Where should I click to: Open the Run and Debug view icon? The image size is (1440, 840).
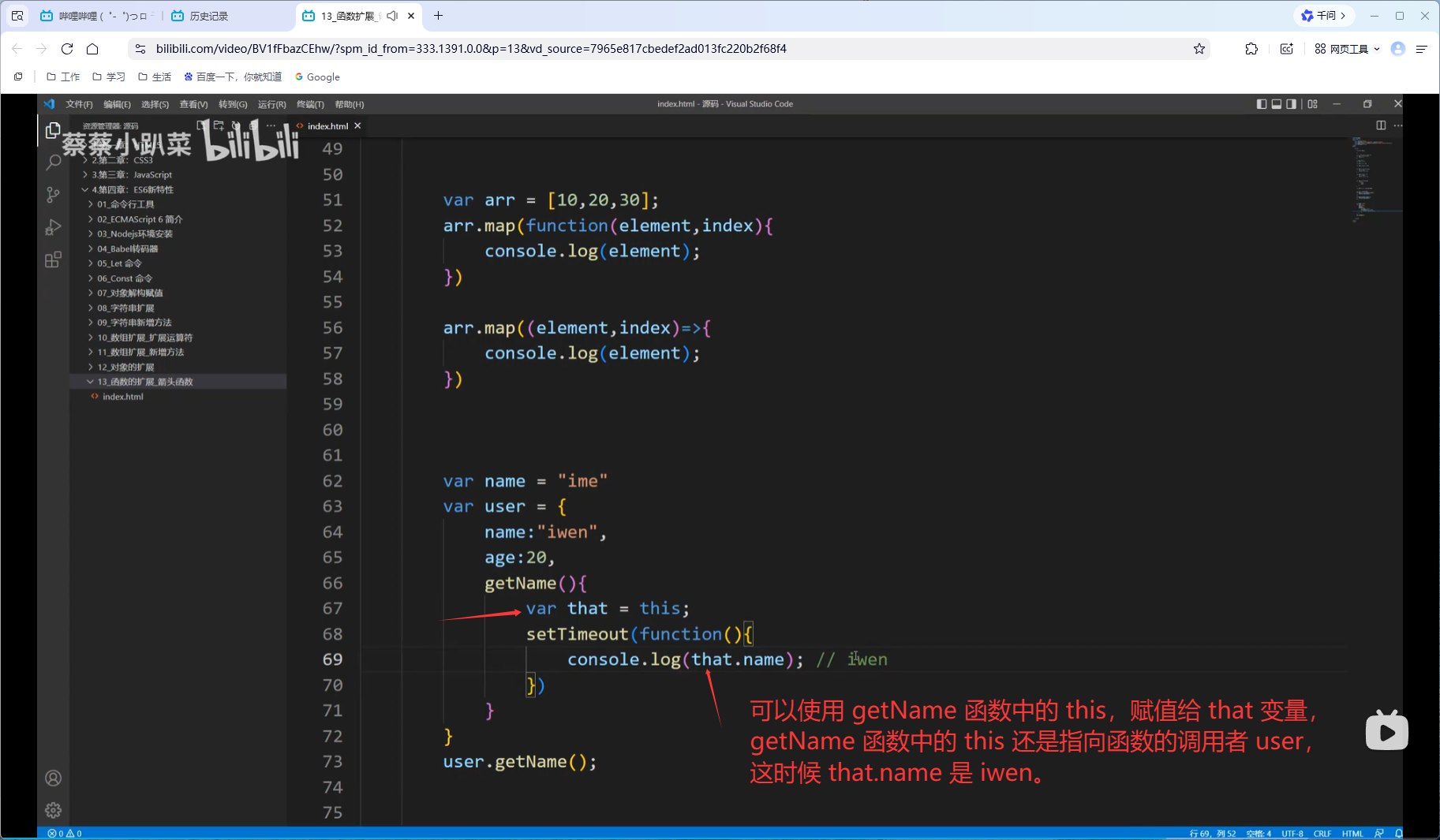coord(53,227)
